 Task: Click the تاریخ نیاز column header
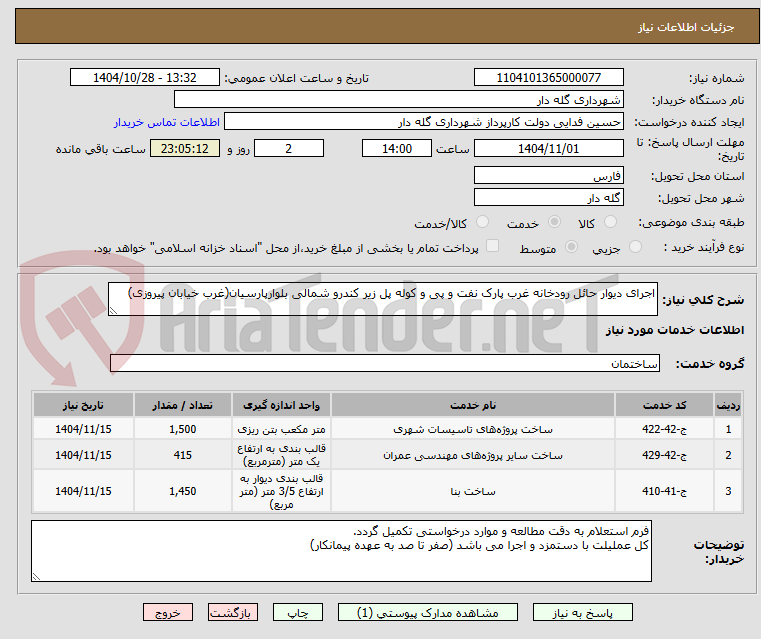[83, 405]
